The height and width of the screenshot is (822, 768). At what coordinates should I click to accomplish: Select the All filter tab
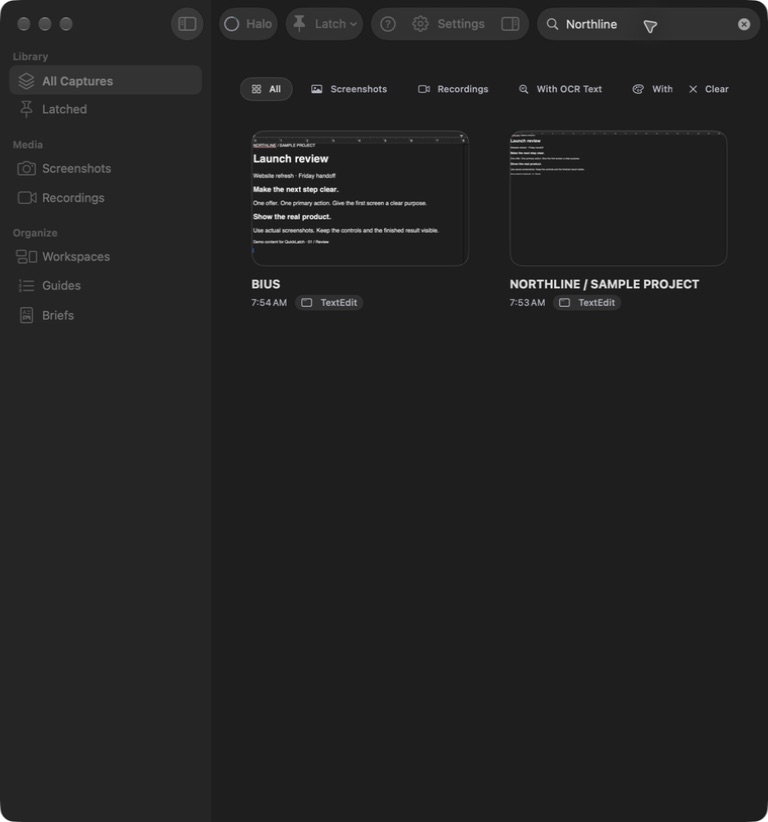tap(266, 89)
